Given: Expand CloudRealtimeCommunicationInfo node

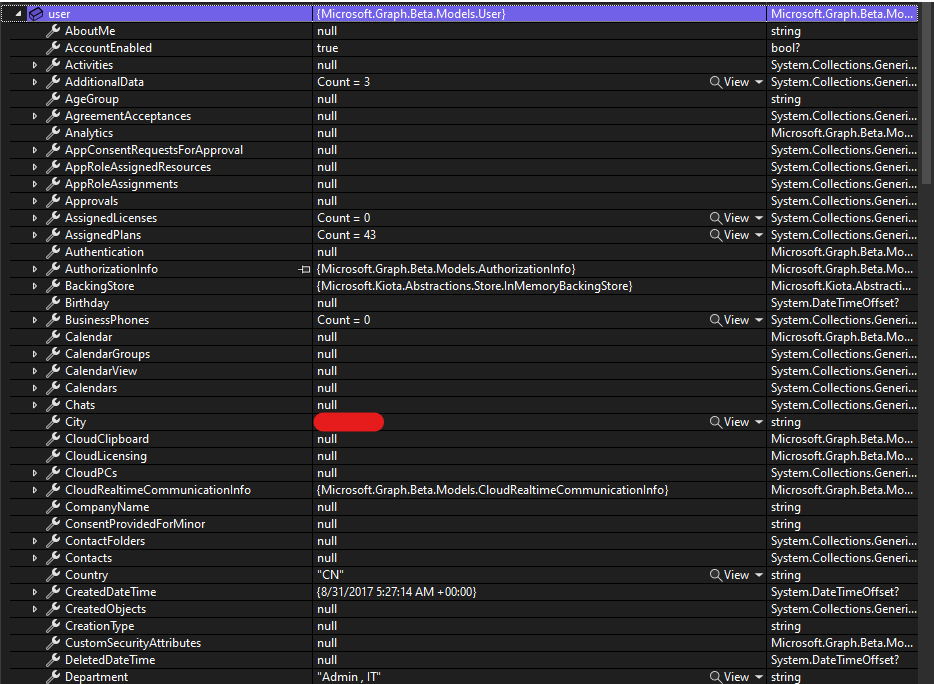Looking at the screenshot, I should click(35, 490).
